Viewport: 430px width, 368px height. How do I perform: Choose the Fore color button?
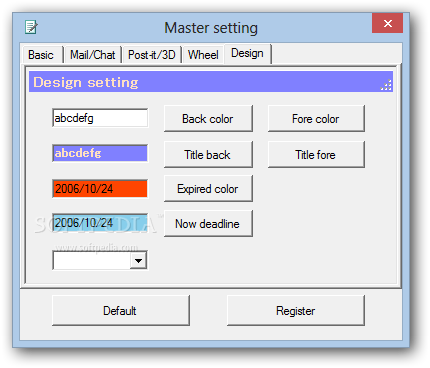coord(316,119)
